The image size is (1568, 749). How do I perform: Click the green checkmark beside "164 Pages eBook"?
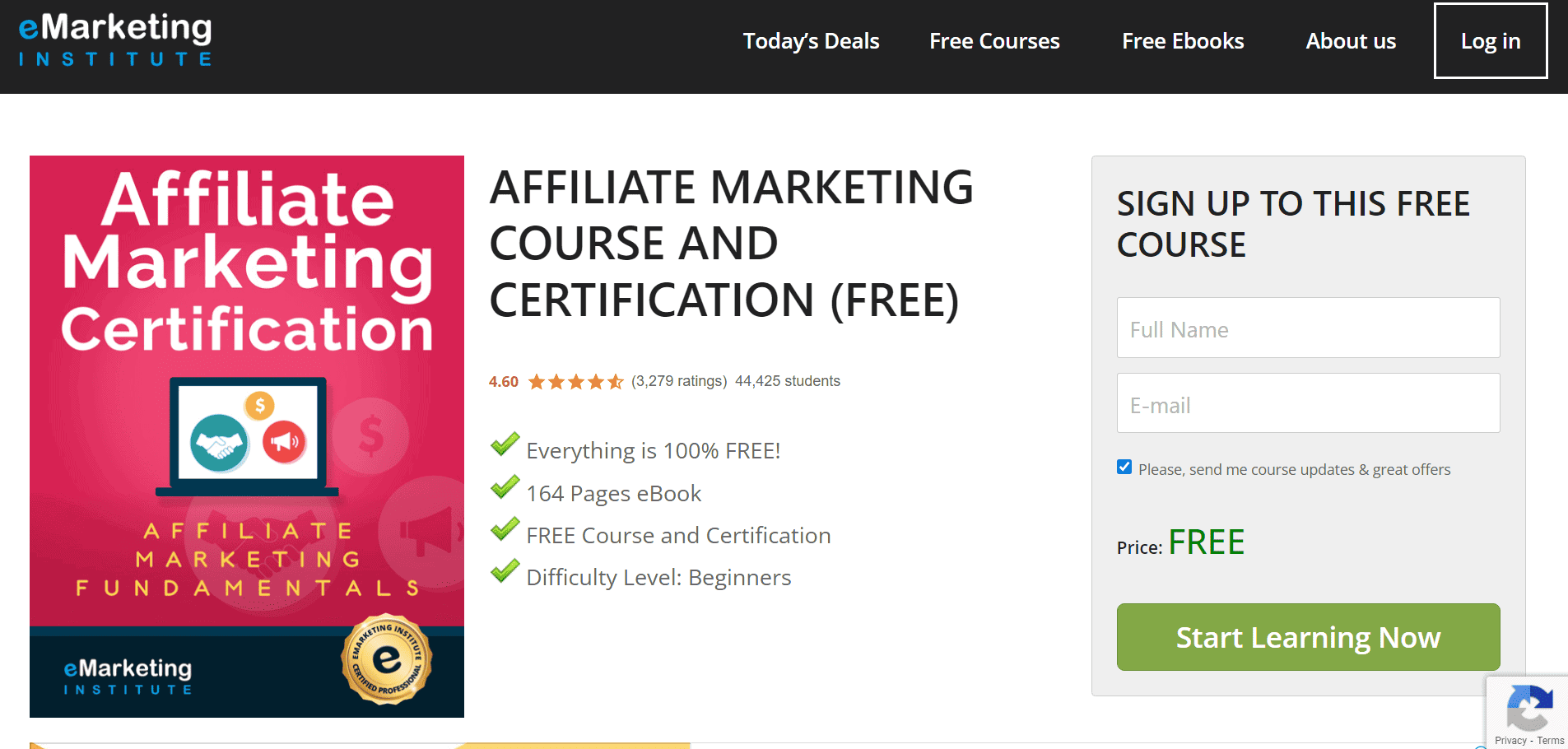[504, 487]
